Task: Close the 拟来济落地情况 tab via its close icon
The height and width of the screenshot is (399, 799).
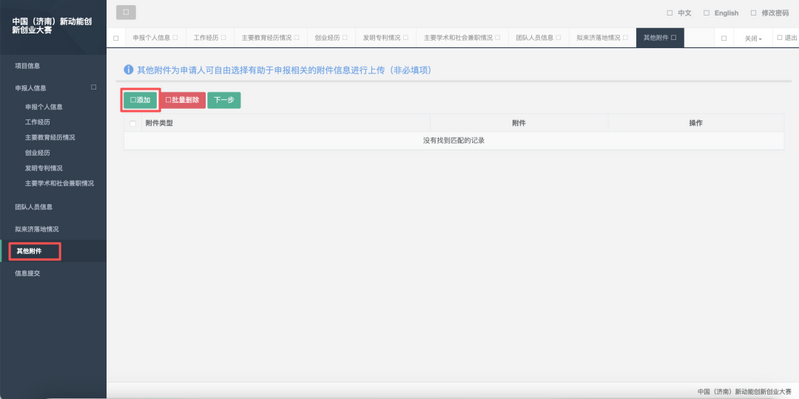Action: pos(625,37)
